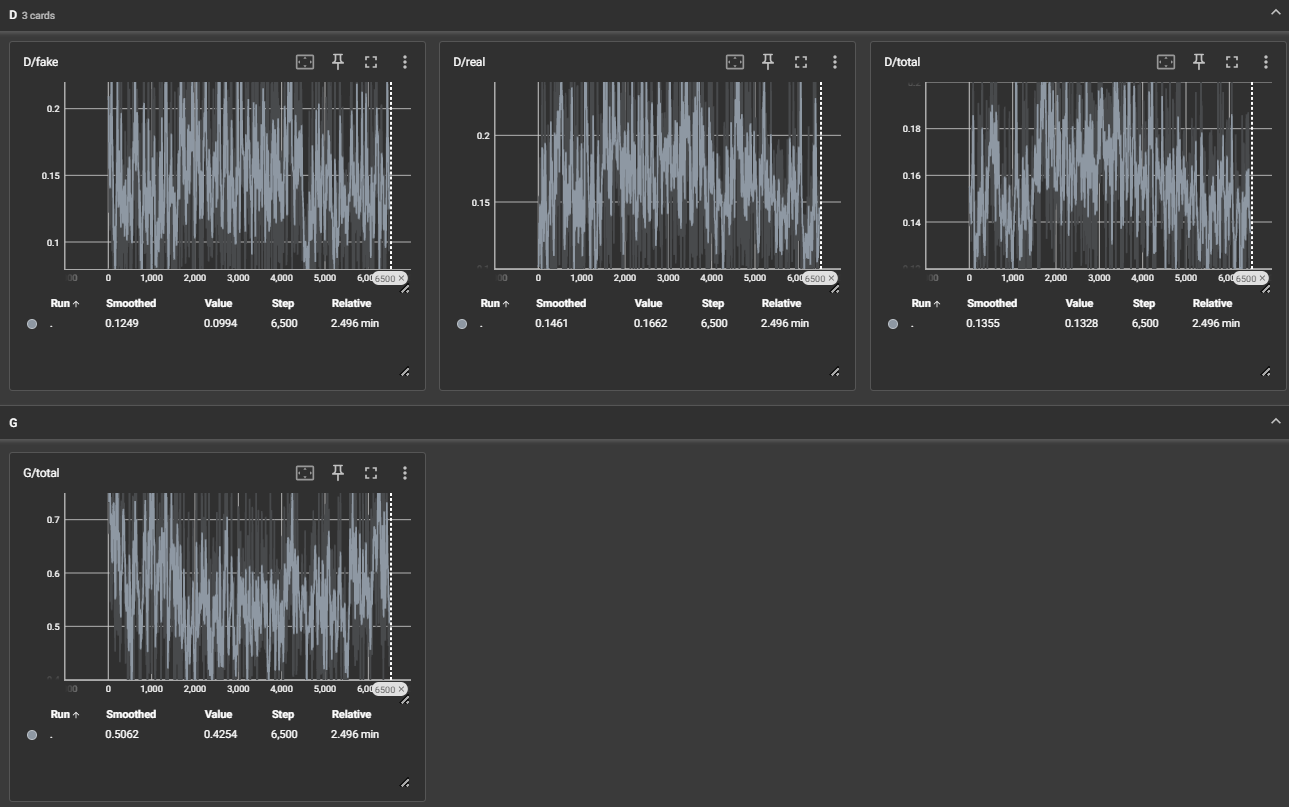Expand D/real chart to full screen
The height and width of the screenshot is (807, 1289).
(801, 62)
